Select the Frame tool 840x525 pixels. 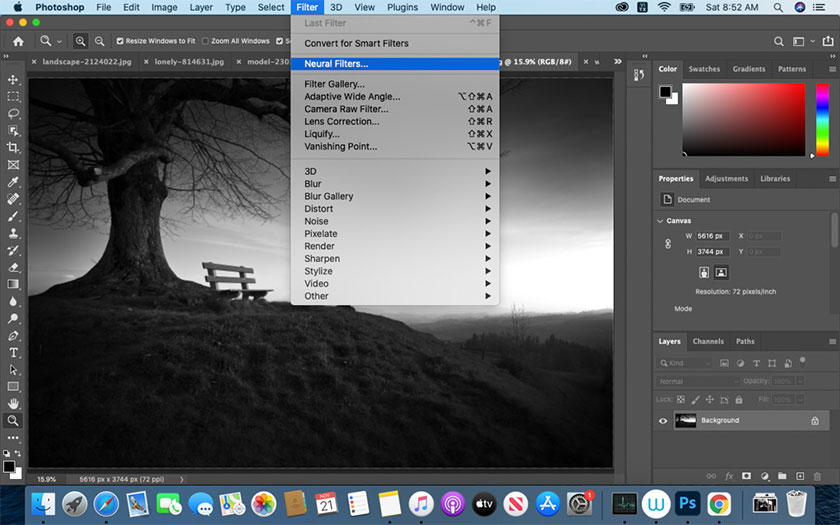pyautogui.click(x=13, y=165)
